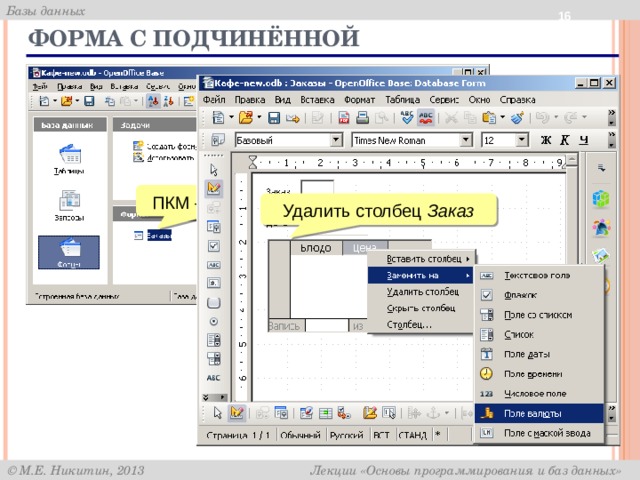
Task: Select Поле с маской ввода in submenu
Action: point(539,433)
